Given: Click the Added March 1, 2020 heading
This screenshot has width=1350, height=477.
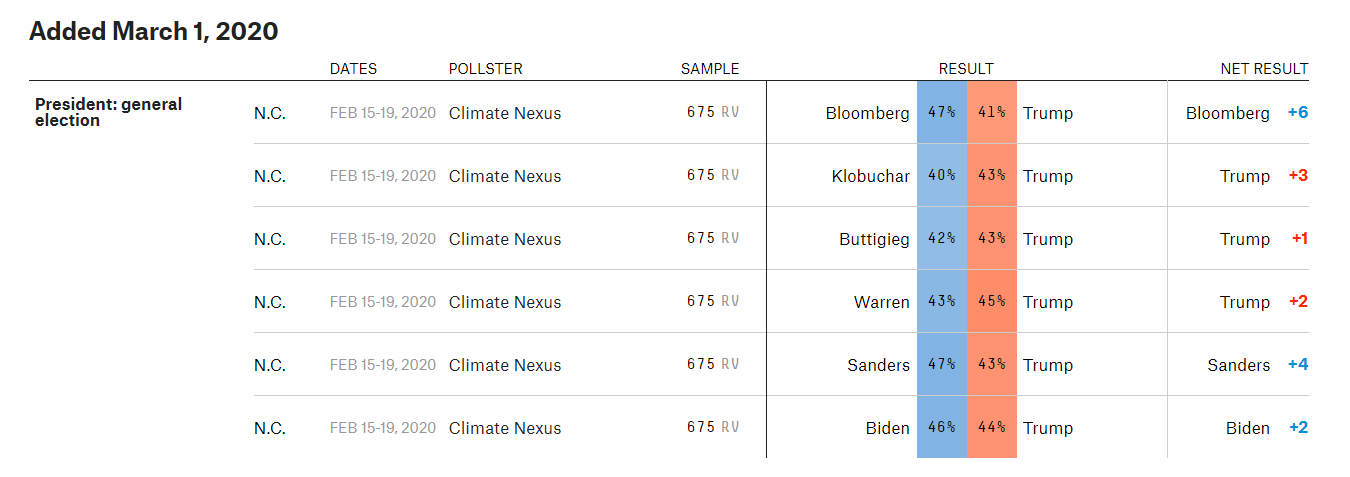Looking at the screenshot, I should click(x=153, y=31).
